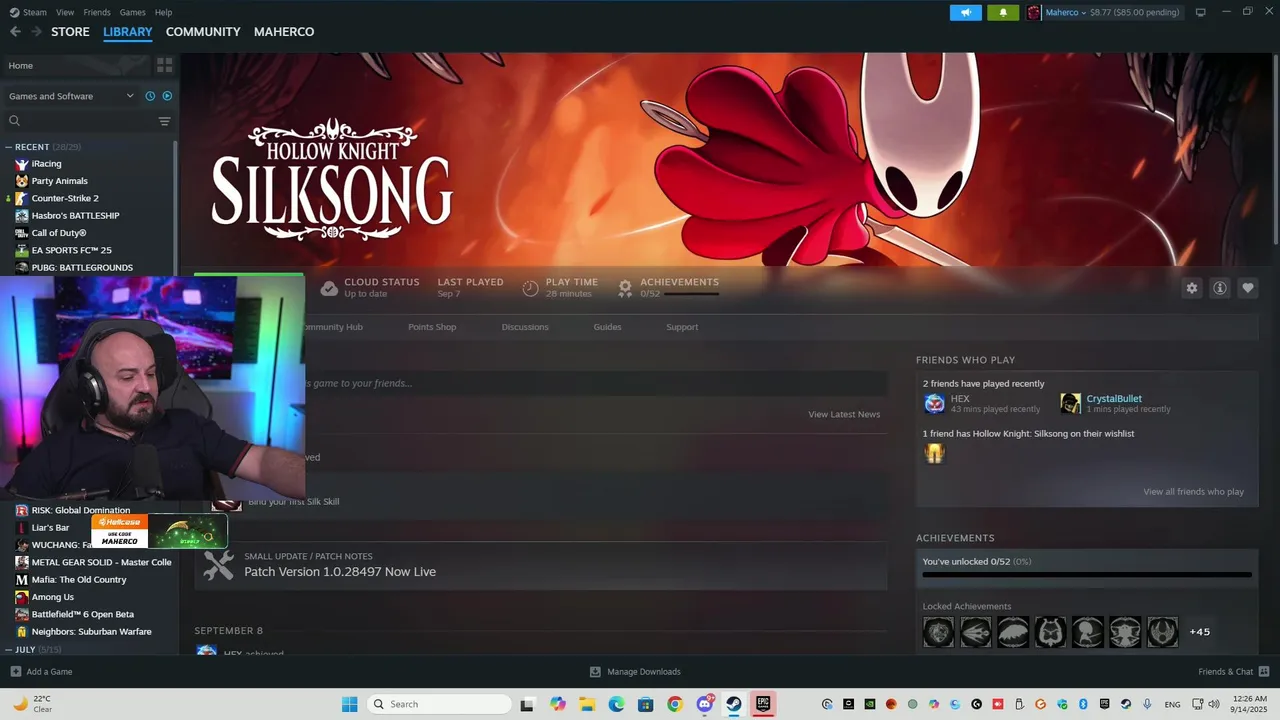Open Google Chrome from taskbar
Screen dimensions: 1280x720
click(x=675, y=704)
